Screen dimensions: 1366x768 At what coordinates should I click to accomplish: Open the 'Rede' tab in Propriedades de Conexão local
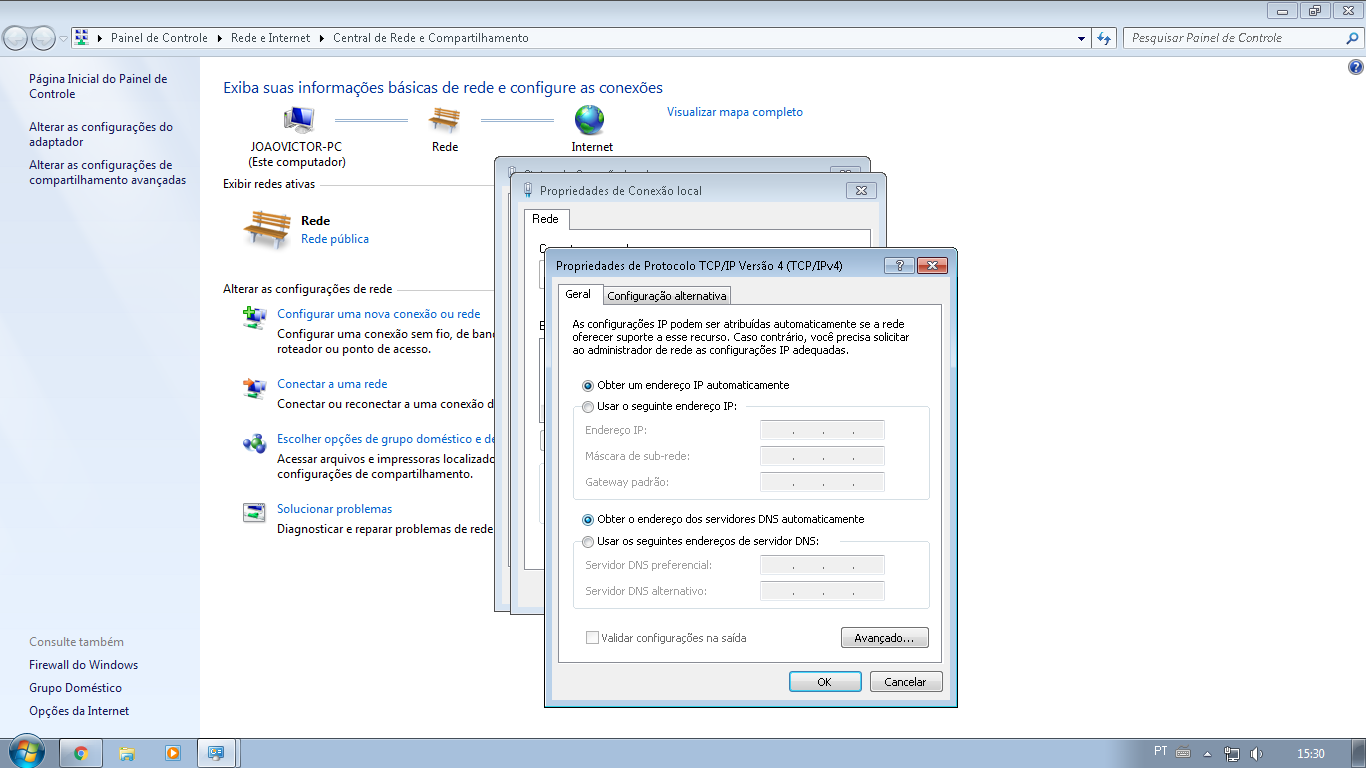546,219
